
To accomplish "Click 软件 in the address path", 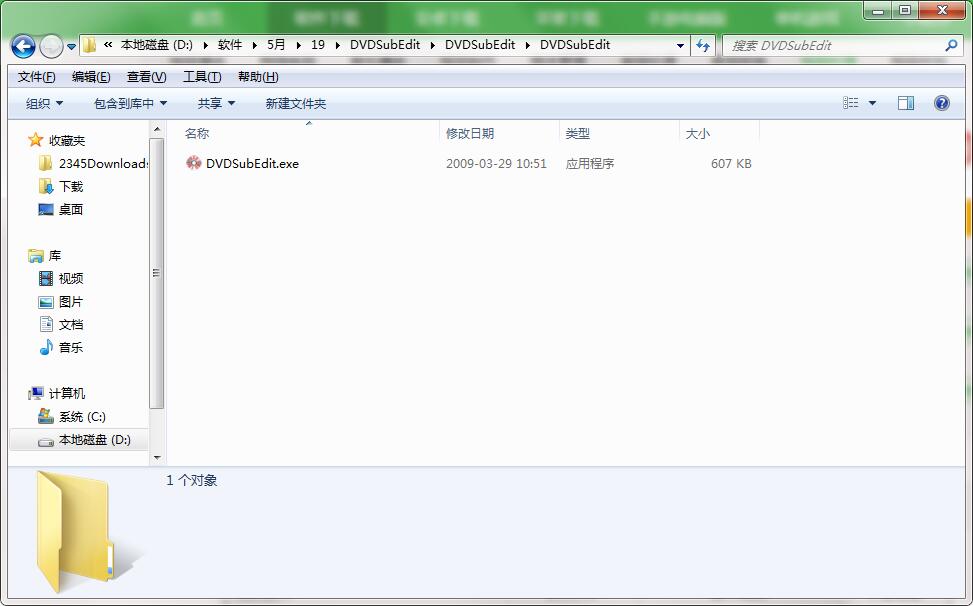I will 230,45.
